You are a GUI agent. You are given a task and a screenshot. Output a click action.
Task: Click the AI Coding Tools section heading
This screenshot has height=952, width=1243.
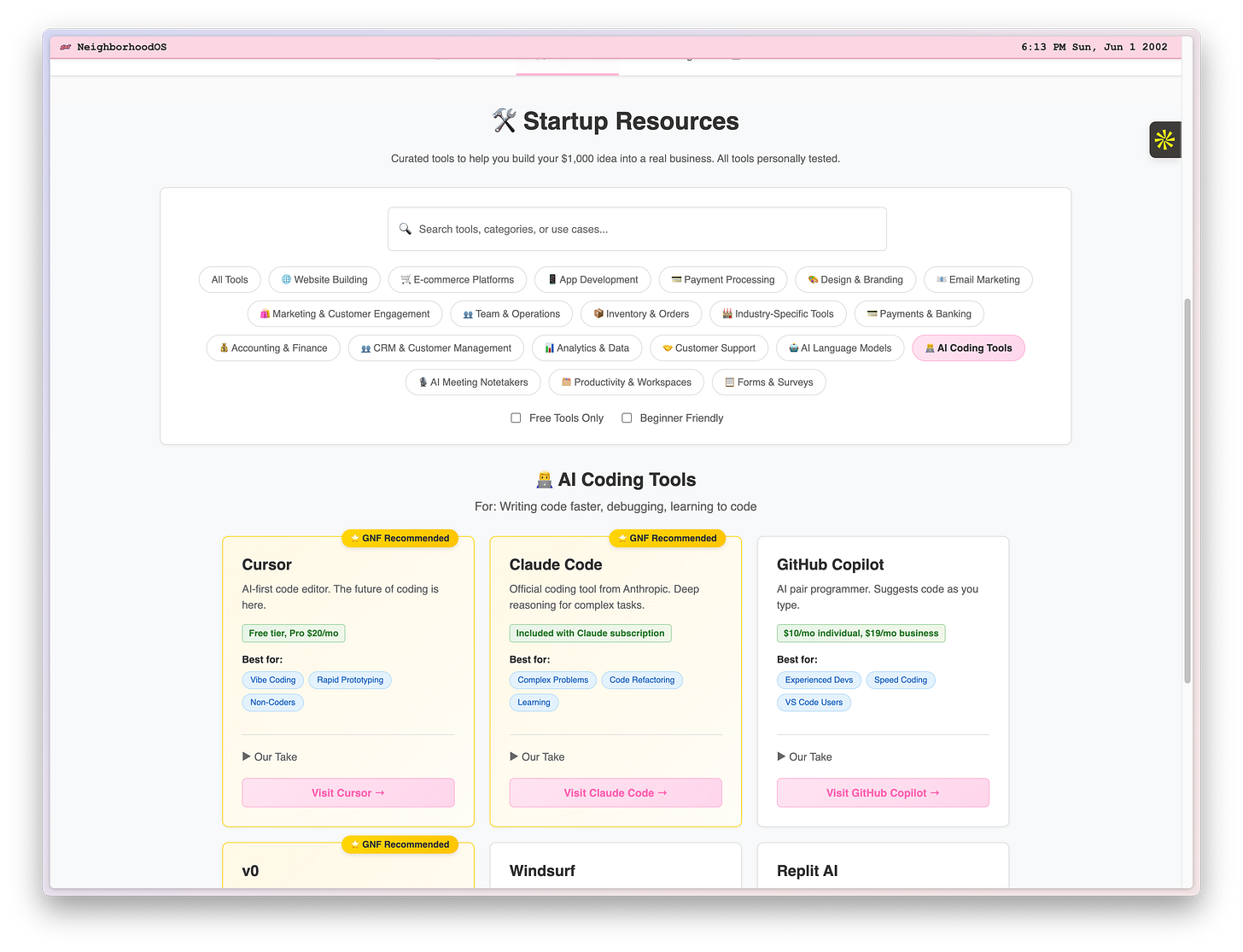pos(616,480)
